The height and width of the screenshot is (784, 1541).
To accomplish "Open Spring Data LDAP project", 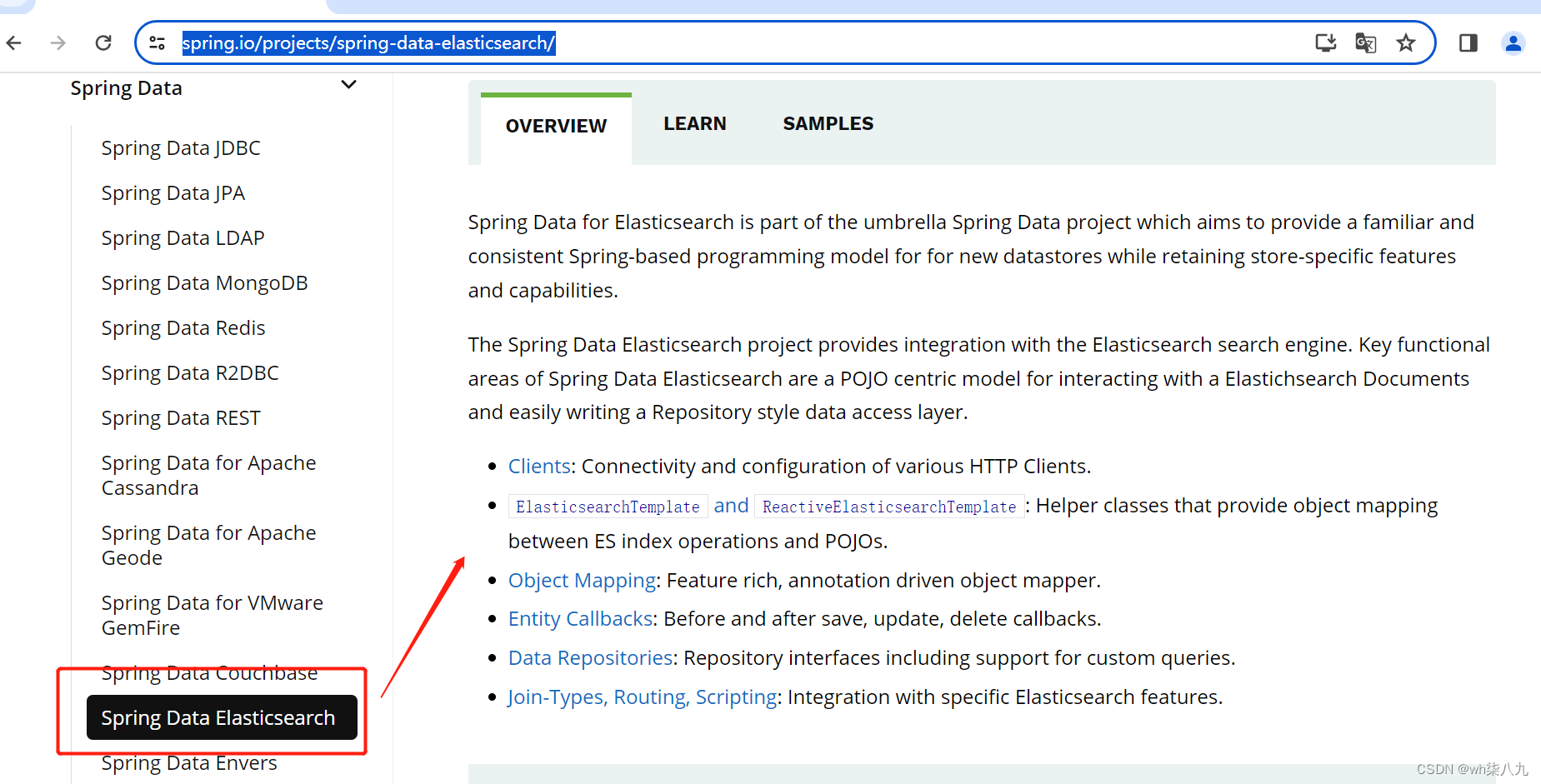I will pyautogui.click(x=183, y=238).
